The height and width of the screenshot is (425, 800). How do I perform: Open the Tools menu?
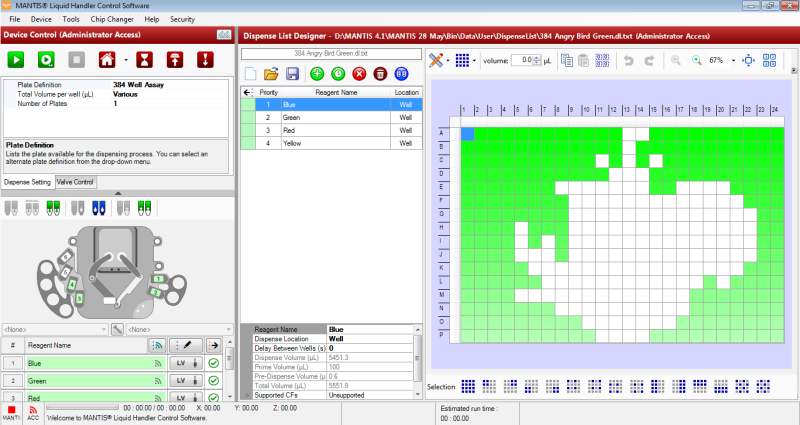point(71,19)
